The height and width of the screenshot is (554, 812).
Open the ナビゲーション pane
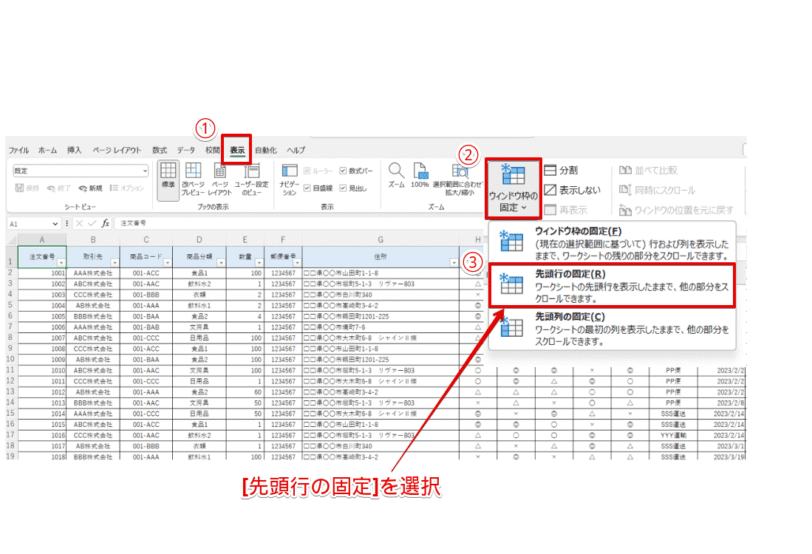(x=289, y=179)
